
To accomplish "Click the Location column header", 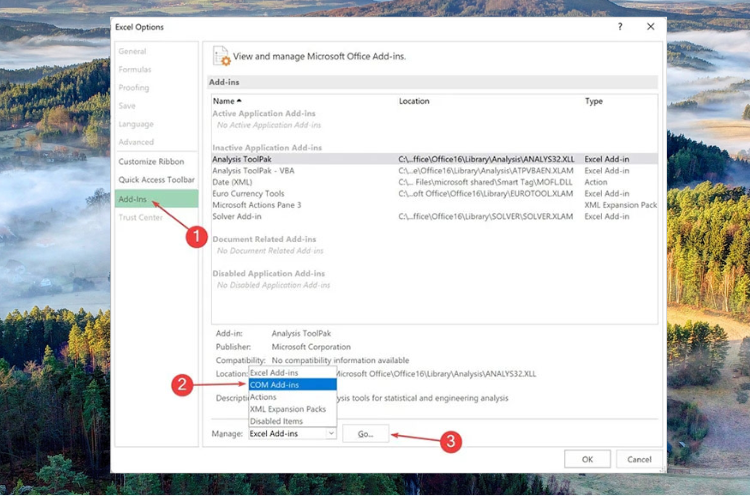I will click(x=414, y=101).
